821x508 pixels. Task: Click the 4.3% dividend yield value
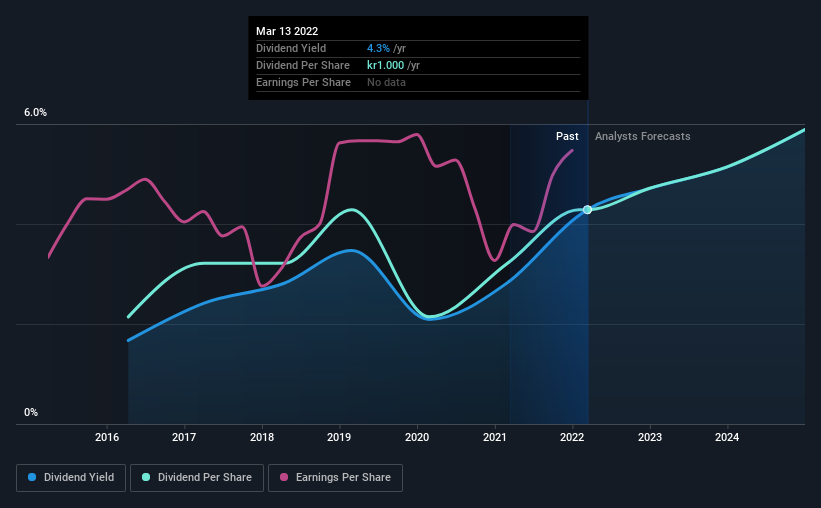(378, 48)
